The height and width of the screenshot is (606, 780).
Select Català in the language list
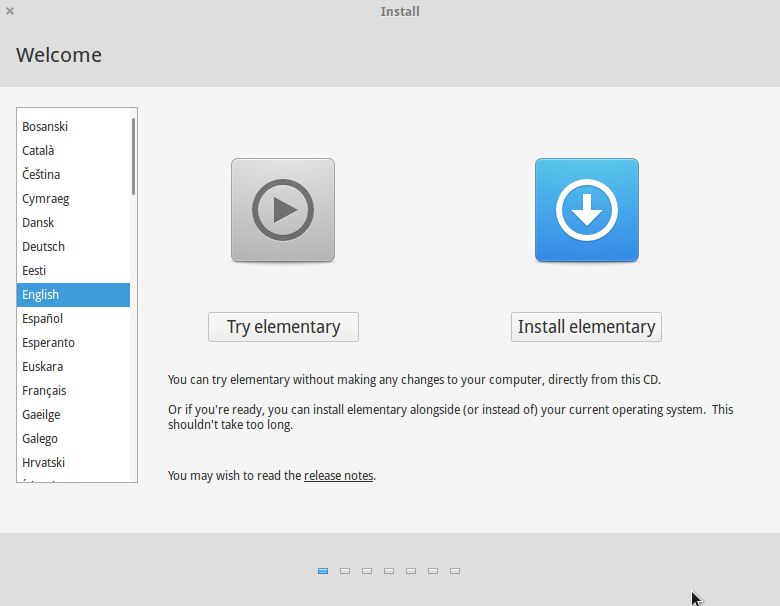pos(73,150)
